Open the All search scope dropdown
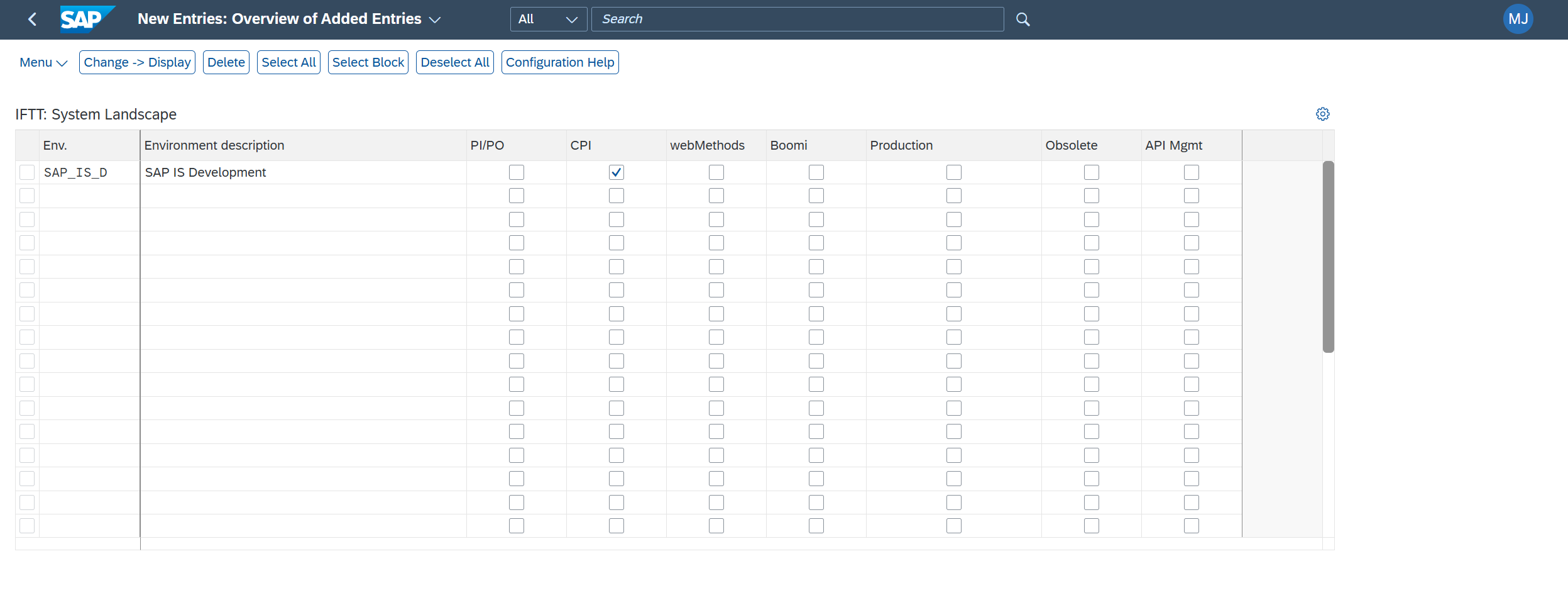This screenshot has width=1568, height=605. [x=548, y=19]
